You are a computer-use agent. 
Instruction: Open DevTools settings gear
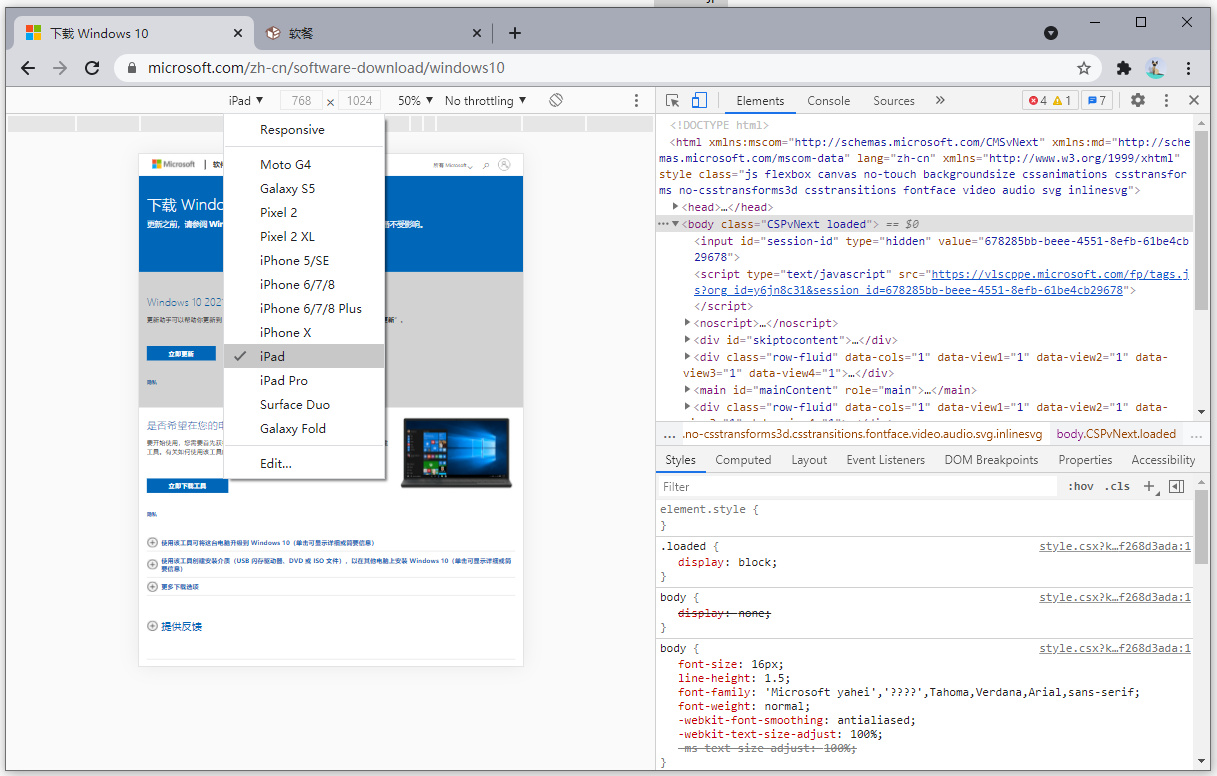pyautogui.click(x=1138, y=101)
